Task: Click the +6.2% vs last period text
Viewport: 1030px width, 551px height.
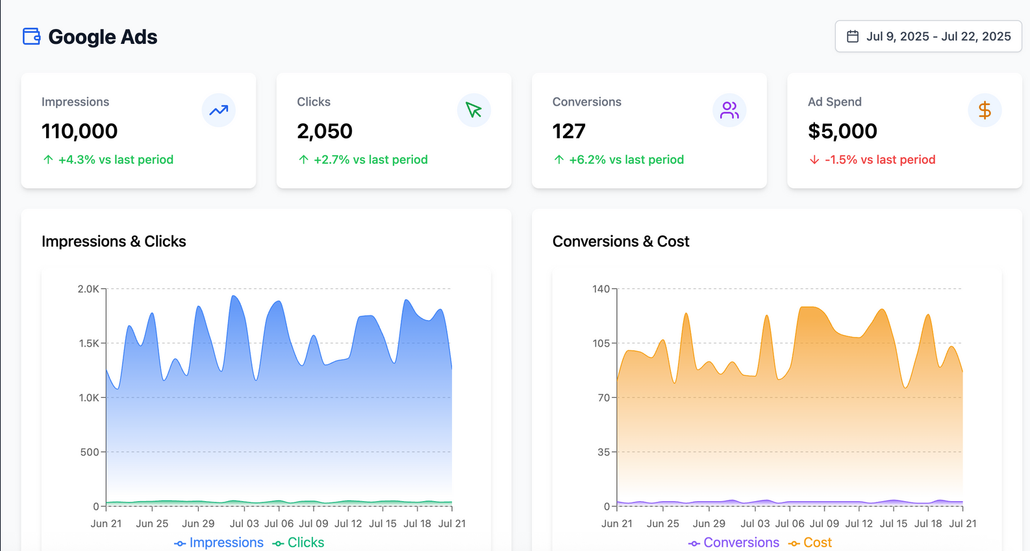Action: [x=626, y=160]
